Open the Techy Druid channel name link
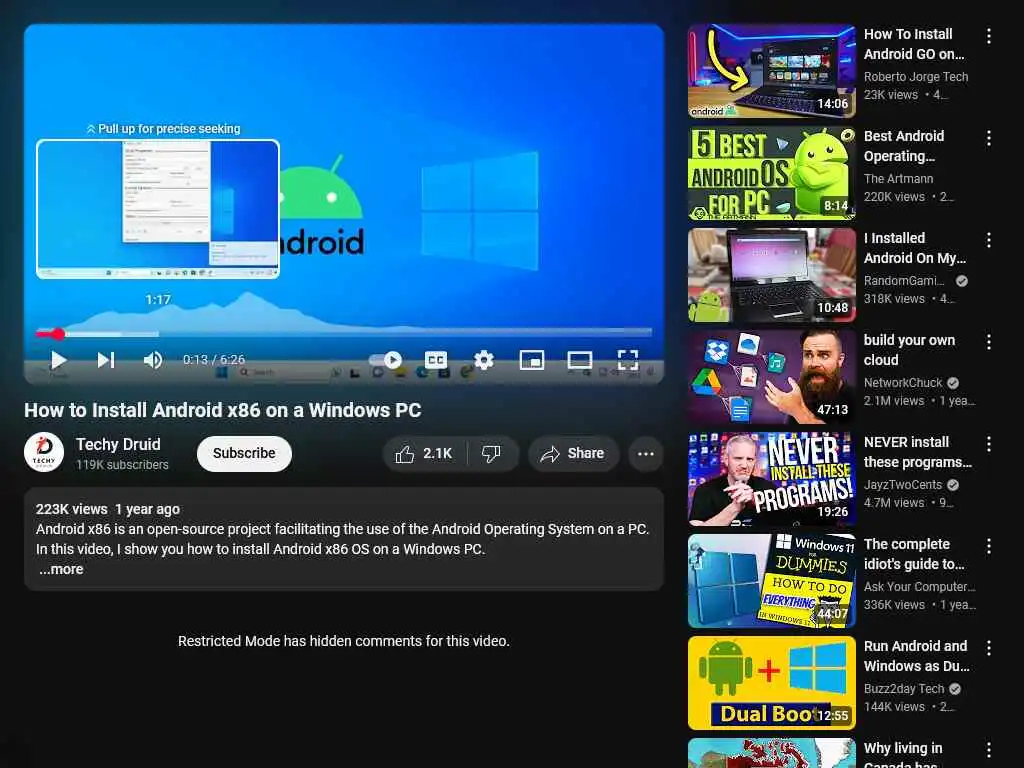This screenshot has height=768, width=1024. click(118, 444)
